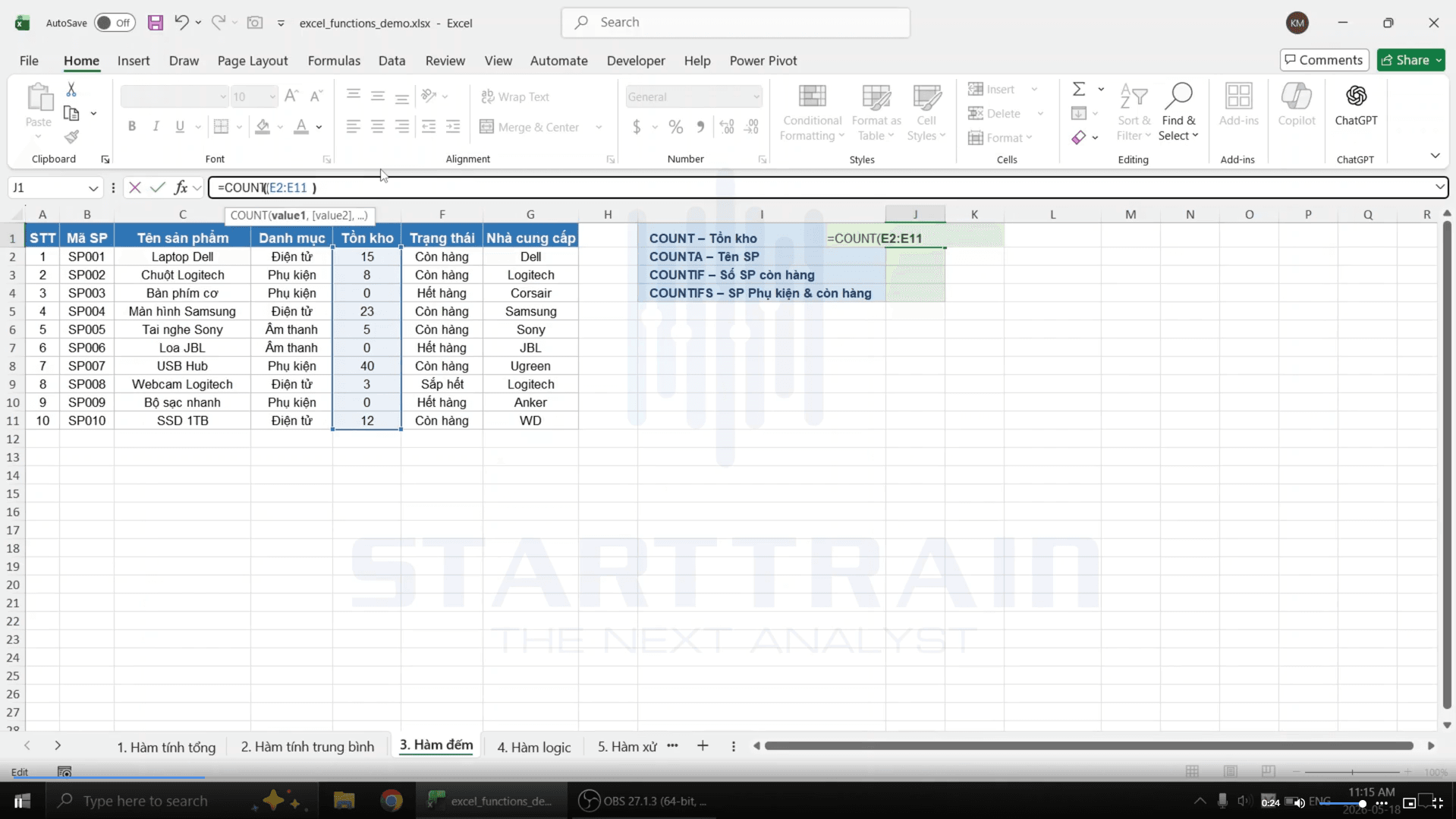Open the Insert cells dropdown arrow
The image size is (1456, 819).
(x=1034, y=90)
